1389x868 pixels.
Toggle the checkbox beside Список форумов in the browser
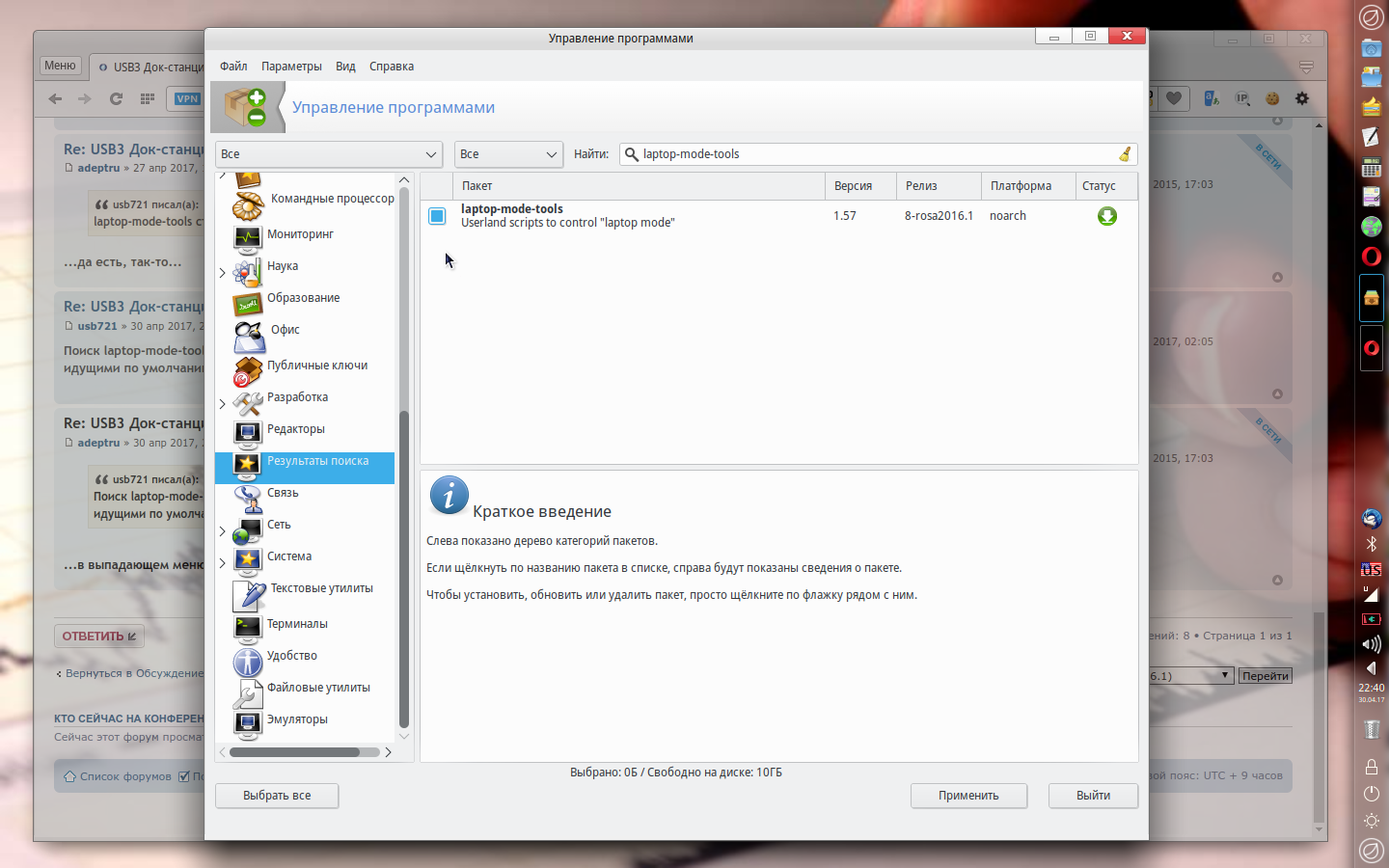click(x=184, y=776)
